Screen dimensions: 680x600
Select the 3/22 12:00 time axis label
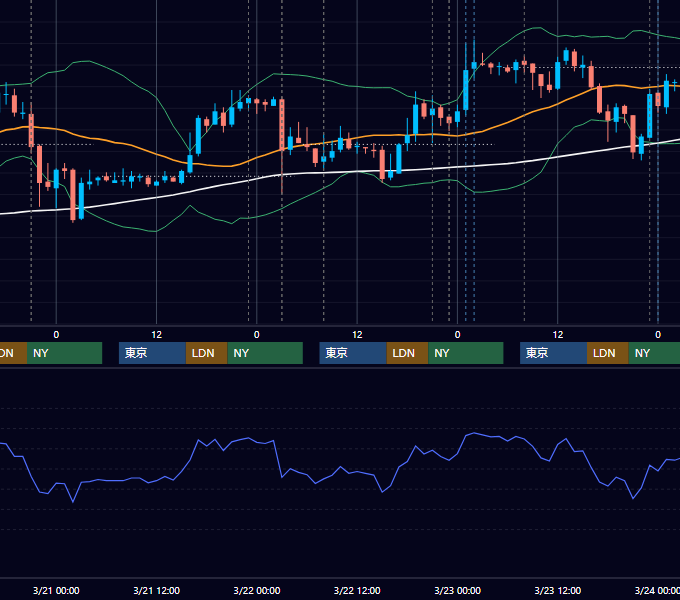point(357,590)
